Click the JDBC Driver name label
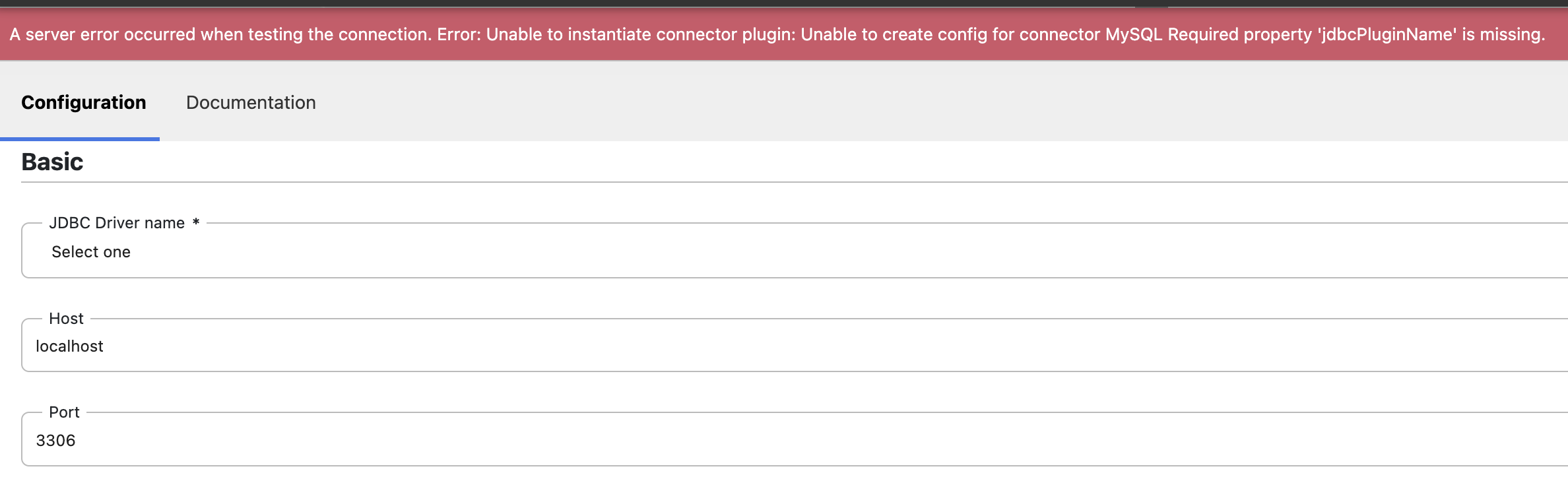Screen dimensions: 1568x479 coord(117,223)
